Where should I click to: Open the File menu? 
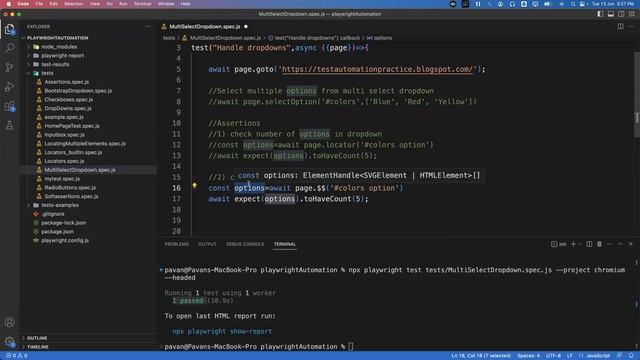click(x=39, y=4)
